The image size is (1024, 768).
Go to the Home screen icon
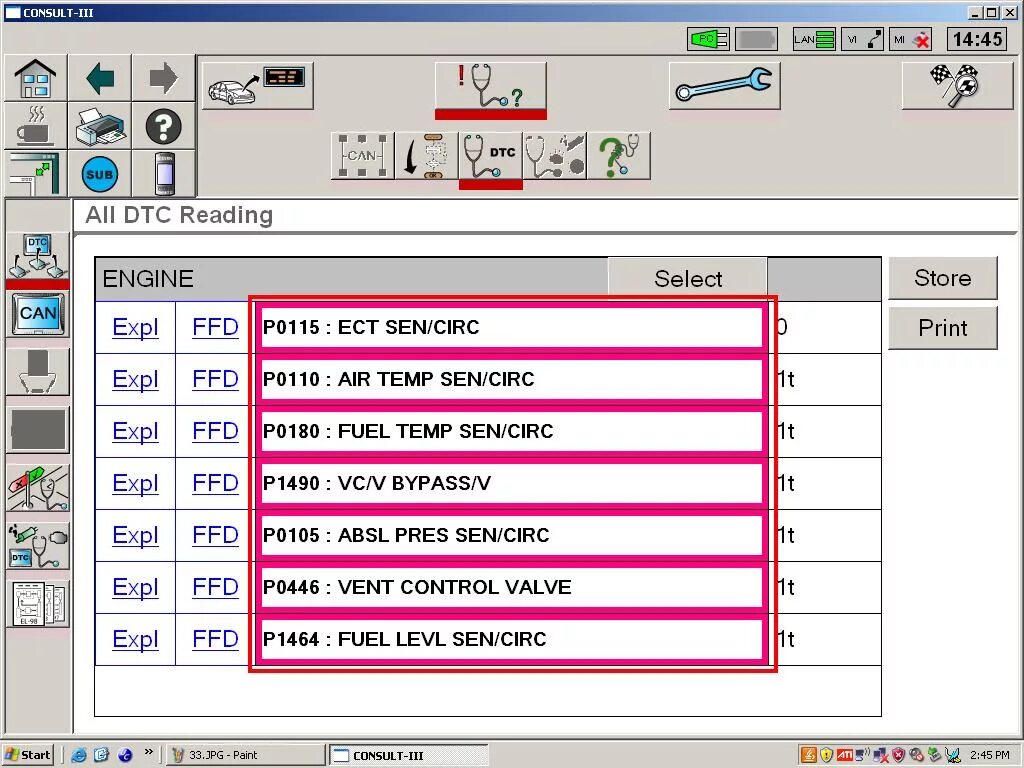point(35,78)
